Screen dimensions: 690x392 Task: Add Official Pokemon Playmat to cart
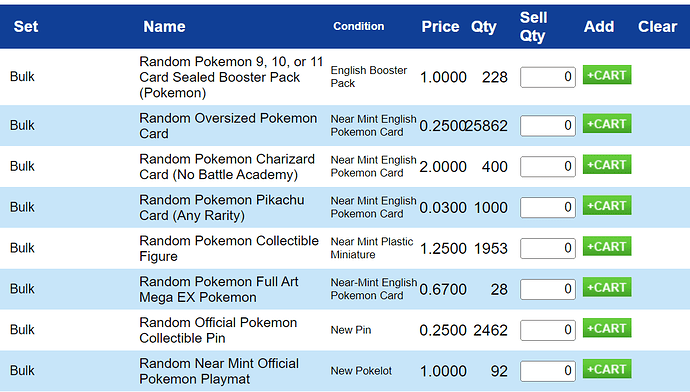[607, 369]
